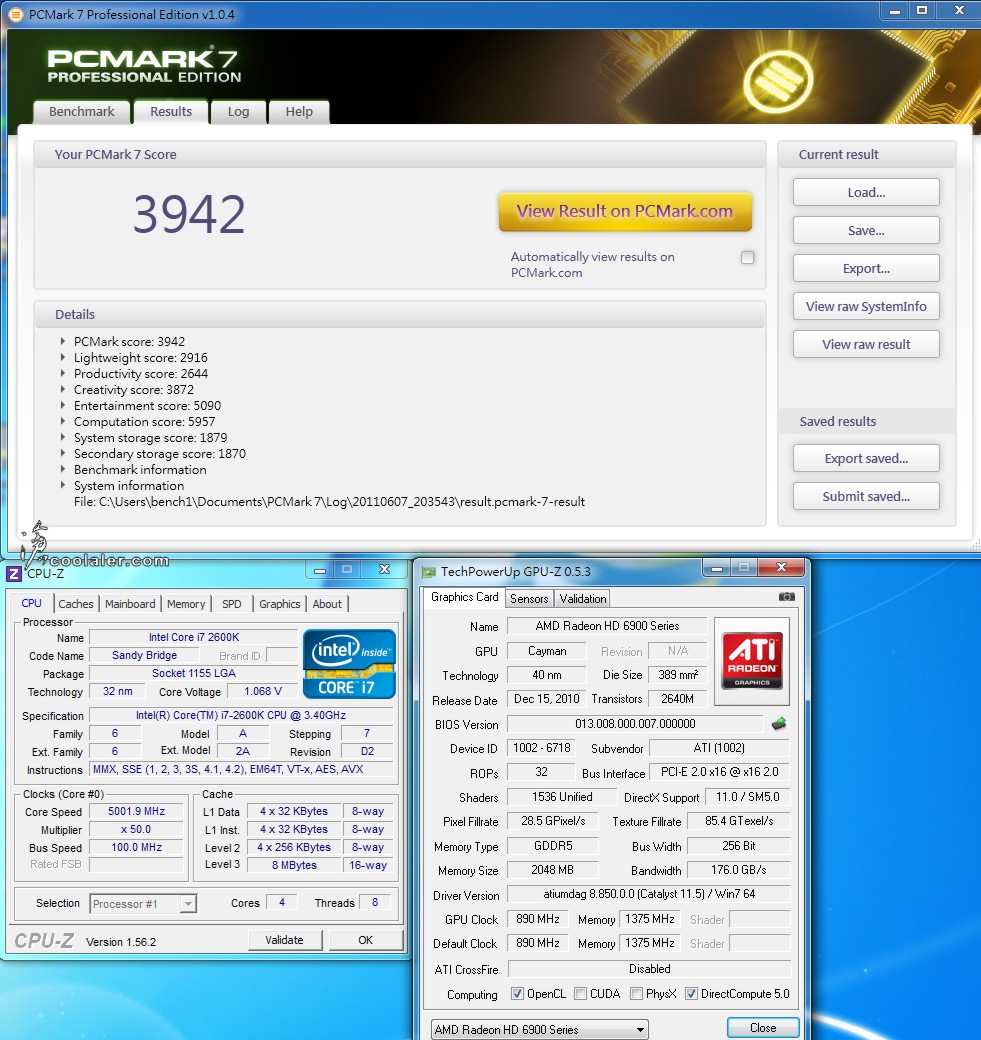Toggle the PhysX checkbox in GPU-Z
The height and width of the screenshot is (1040, 981).
point(637,994)
